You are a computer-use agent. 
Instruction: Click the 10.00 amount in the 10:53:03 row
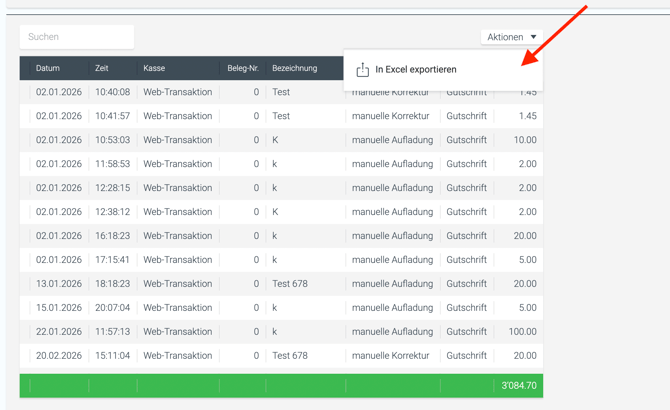click(524, 140)
